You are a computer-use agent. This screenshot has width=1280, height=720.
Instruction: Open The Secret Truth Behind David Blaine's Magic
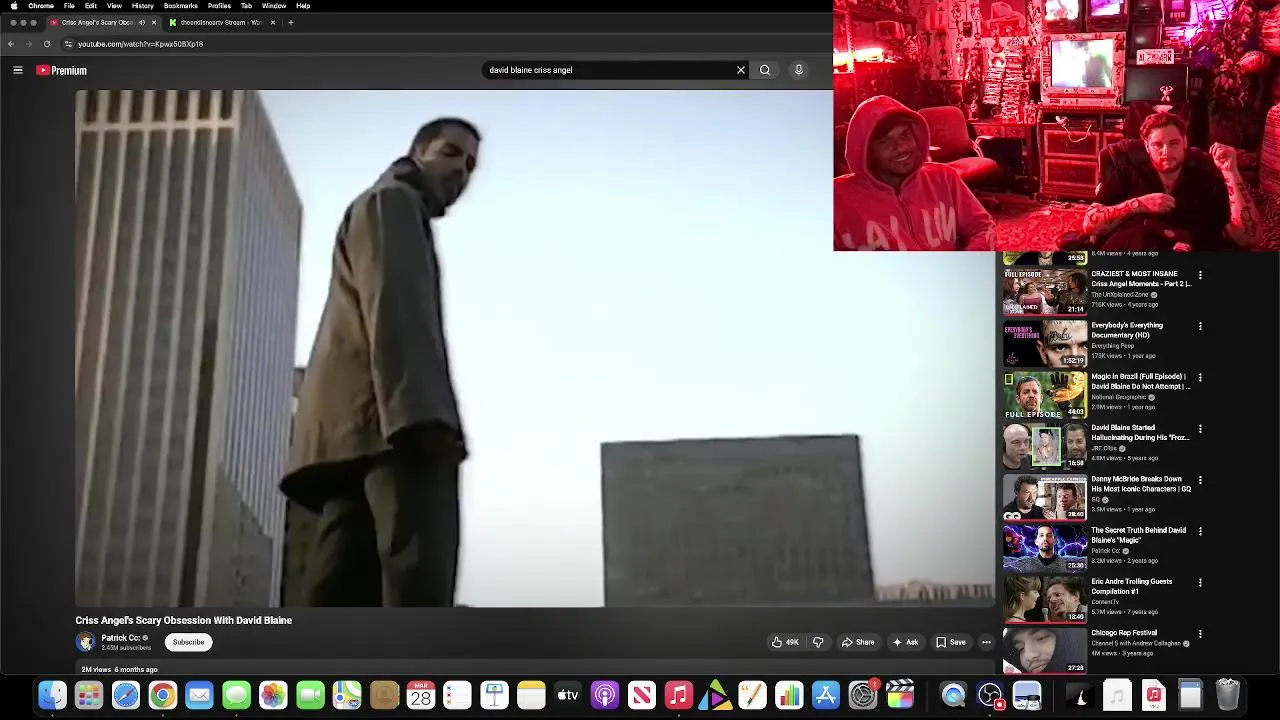1139,535
